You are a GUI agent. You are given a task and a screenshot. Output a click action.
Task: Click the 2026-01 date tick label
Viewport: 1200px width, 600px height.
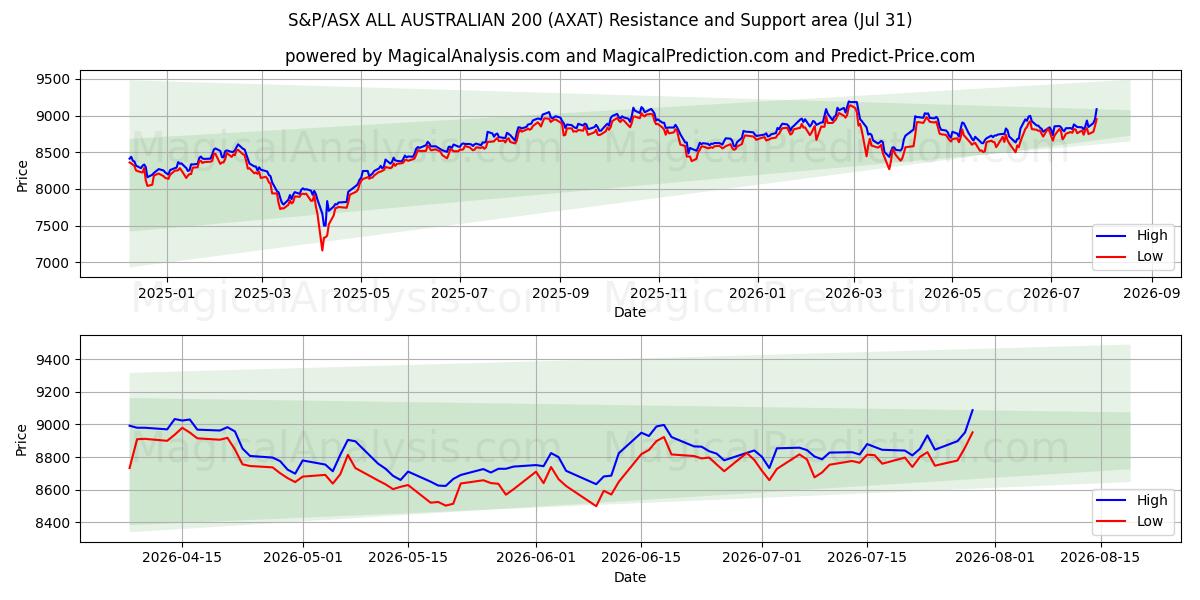click(x=758, y=293)
